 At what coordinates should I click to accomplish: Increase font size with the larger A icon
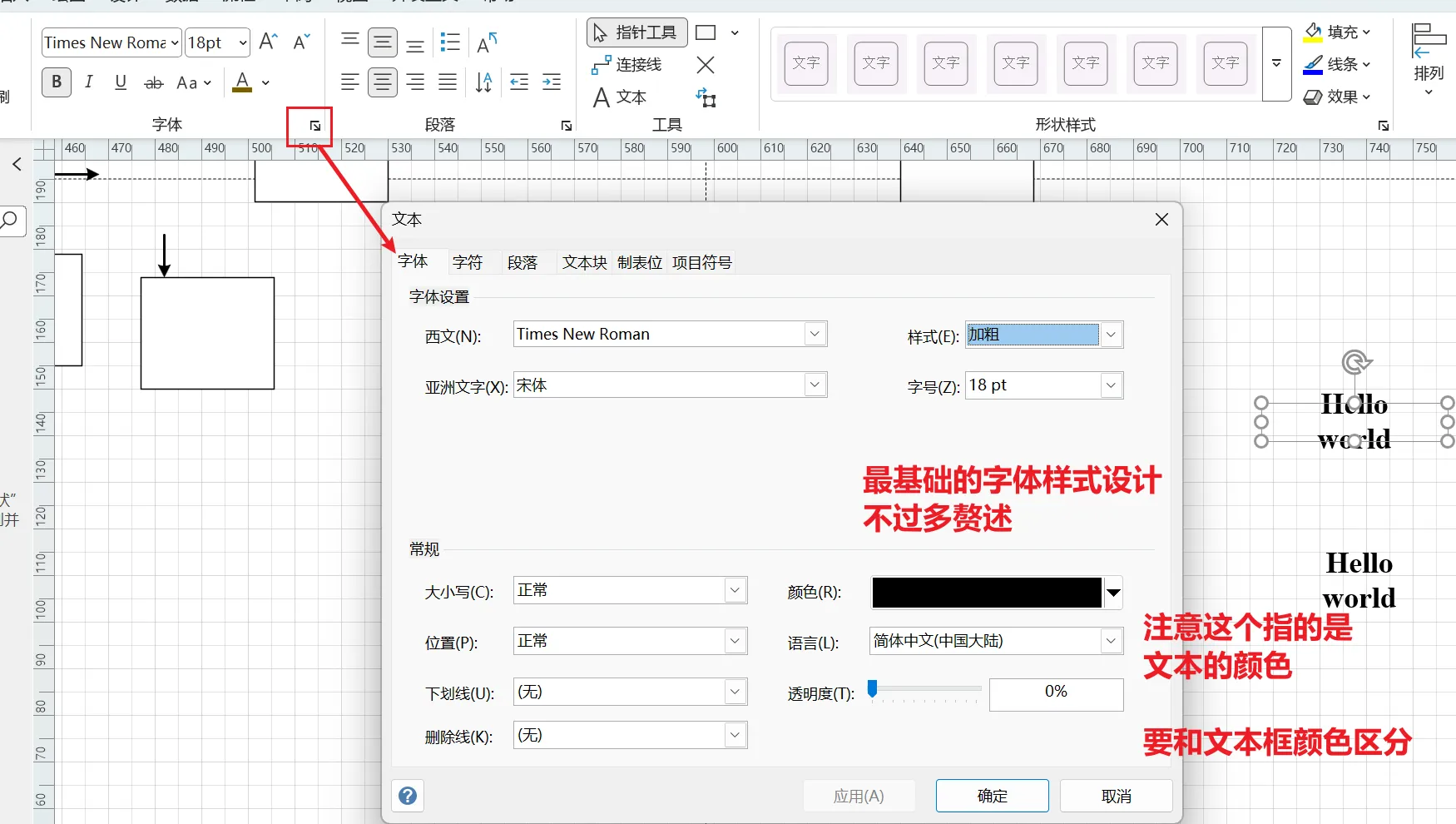tap(268, 42)
